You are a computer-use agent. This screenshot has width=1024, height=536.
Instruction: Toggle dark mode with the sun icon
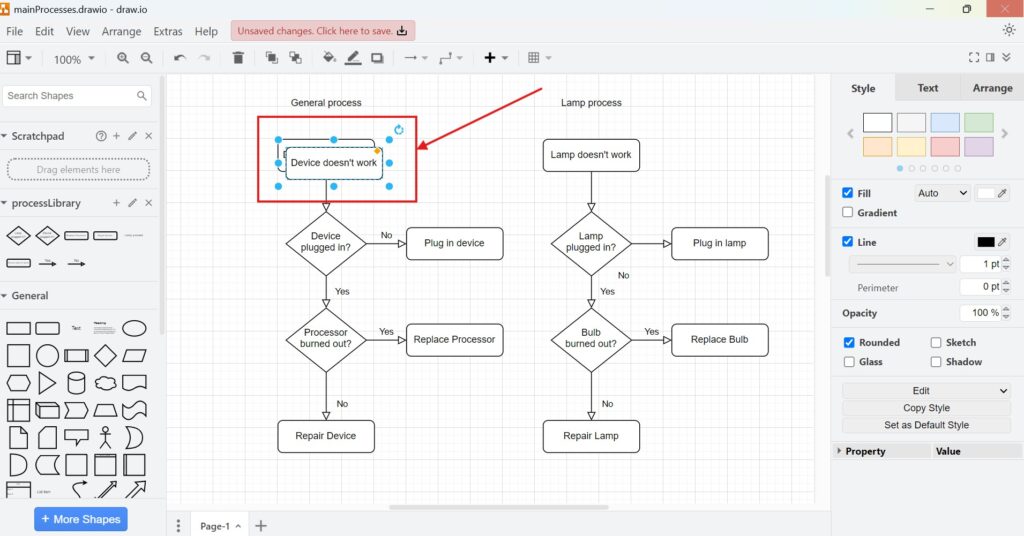tap(1008, 30)
